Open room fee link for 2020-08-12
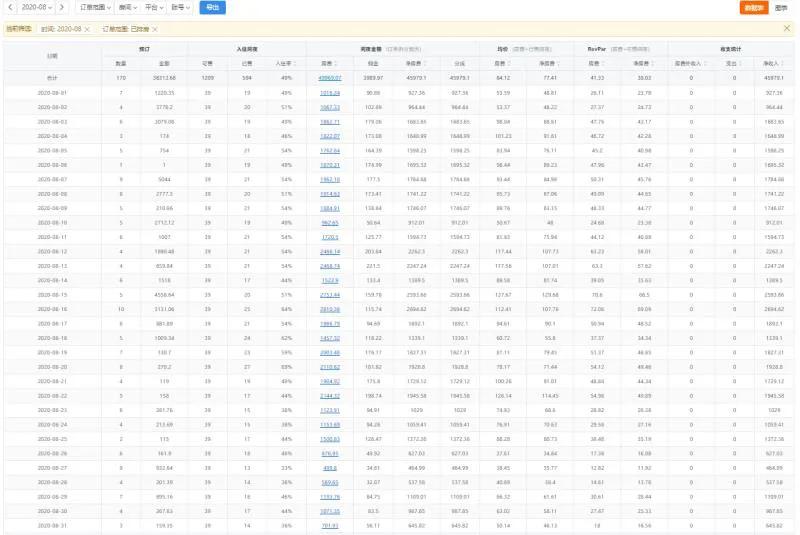This screenshot has height=535, width=800. pos(330,252)
